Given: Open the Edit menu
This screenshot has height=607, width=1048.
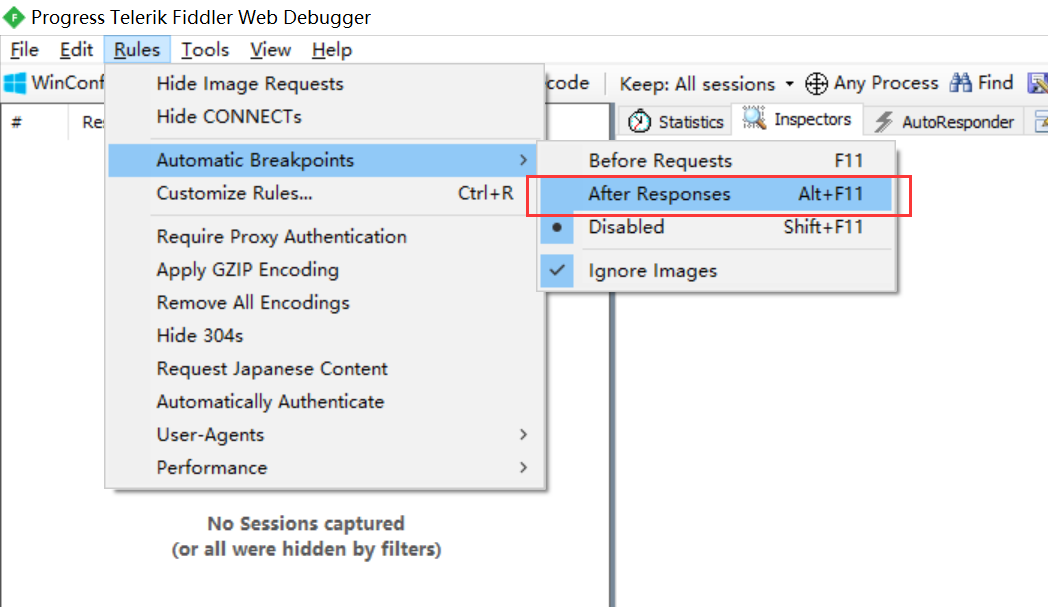Looking at the screenshot, I should 76,50.
